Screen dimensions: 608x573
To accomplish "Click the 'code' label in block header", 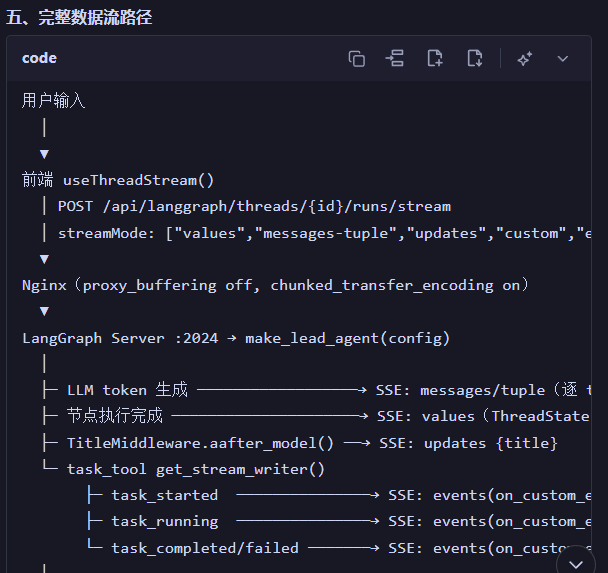I will (39, 58).
